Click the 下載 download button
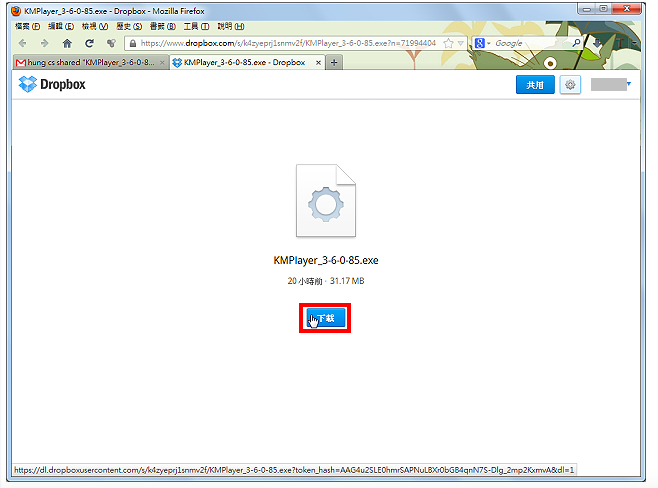The image size is (658, 488). click(x=326, y=318)
